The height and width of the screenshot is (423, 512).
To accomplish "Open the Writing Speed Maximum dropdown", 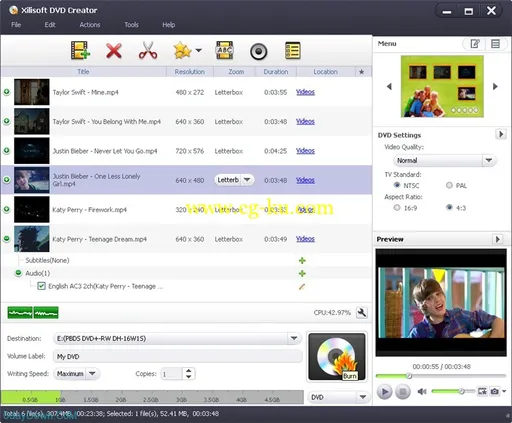I will pos(92,374).
